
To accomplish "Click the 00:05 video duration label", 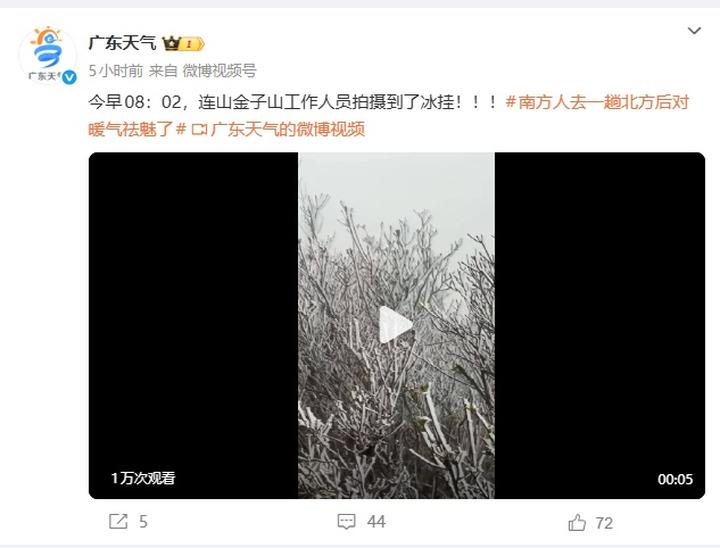I will (675, 479).
